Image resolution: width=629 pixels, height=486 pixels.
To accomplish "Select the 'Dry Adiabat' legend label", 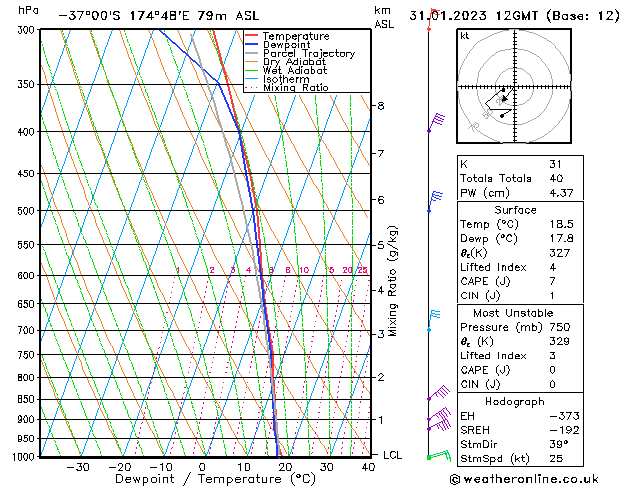I will coord(294,62).
